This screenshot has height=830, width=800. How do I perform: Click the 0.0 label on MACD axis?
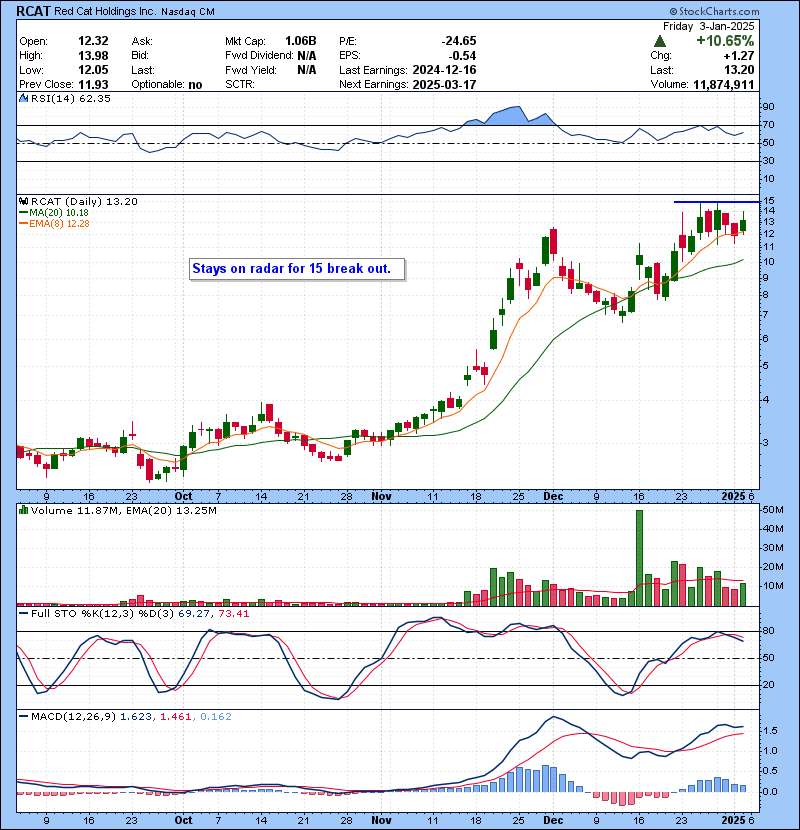tap(770, 791)
